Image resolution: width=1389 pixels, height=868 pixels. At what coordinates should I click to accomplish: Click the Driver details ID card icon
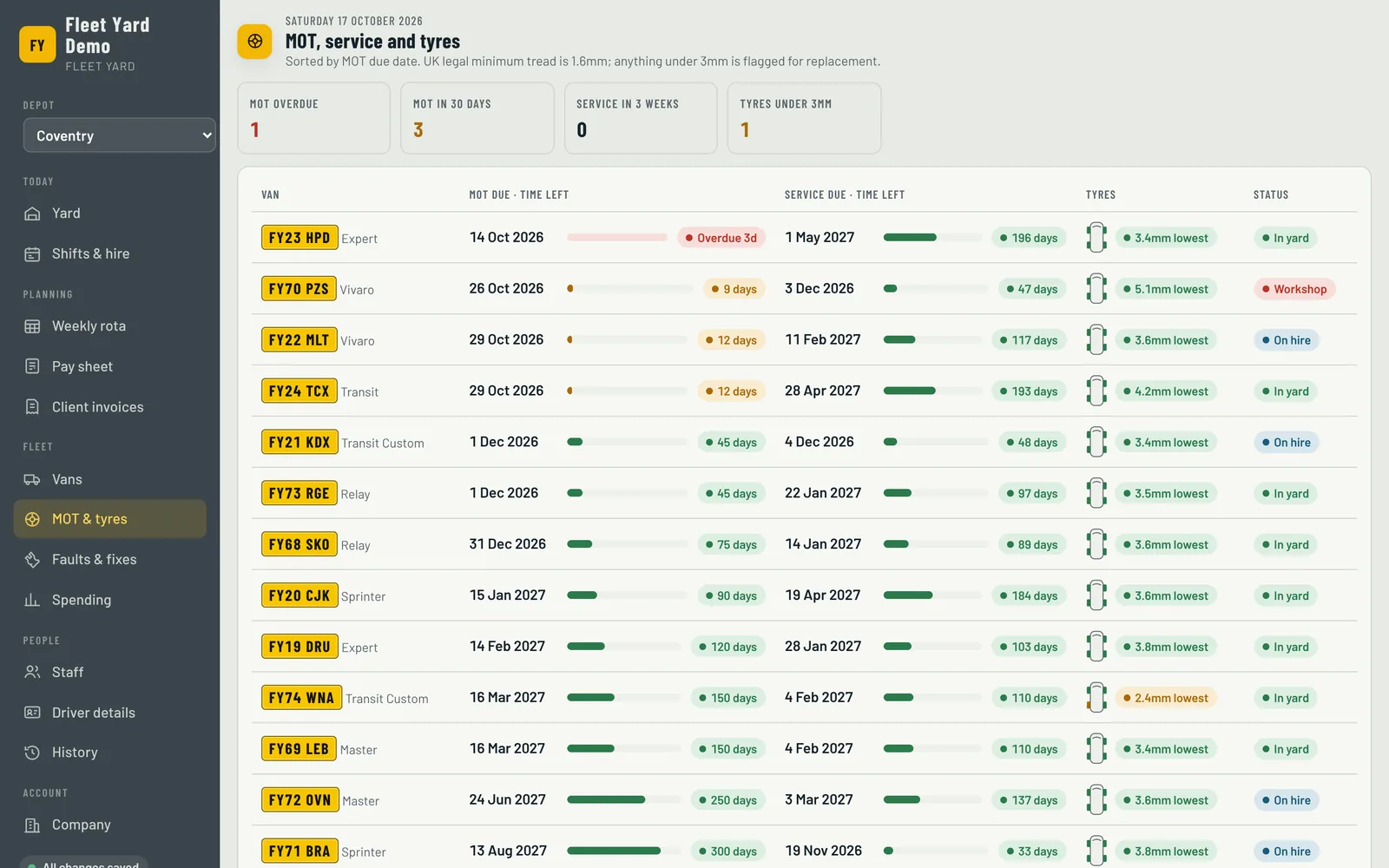coord(32,713)
